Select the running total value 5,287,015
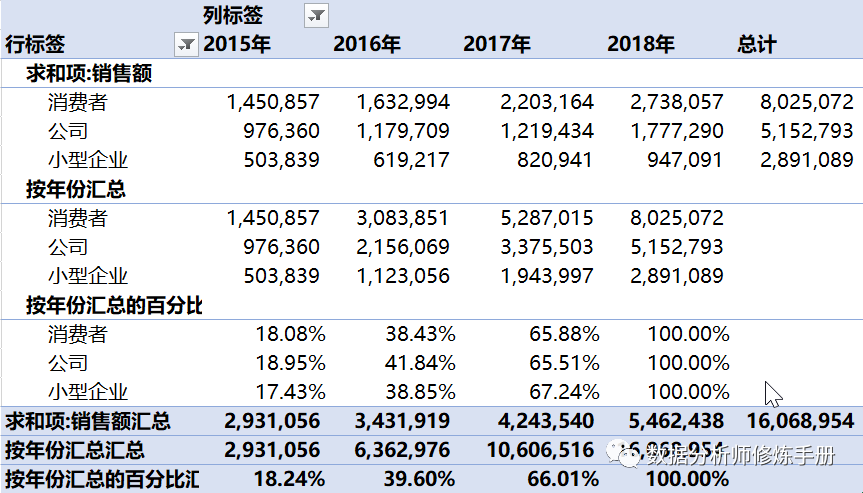 (547, 218)
